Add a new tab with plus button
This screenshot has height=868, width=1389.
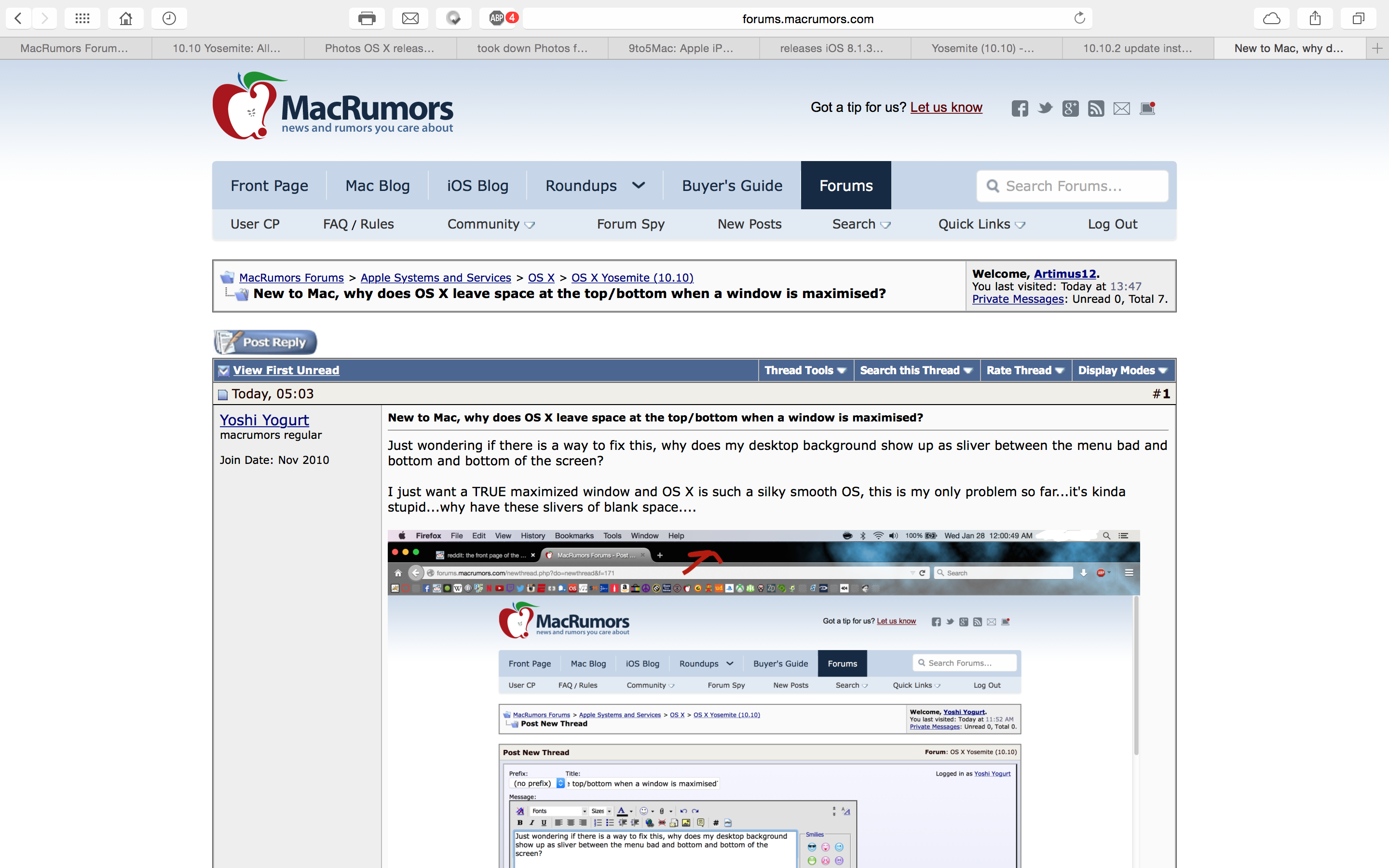[x=1377, y=48]
